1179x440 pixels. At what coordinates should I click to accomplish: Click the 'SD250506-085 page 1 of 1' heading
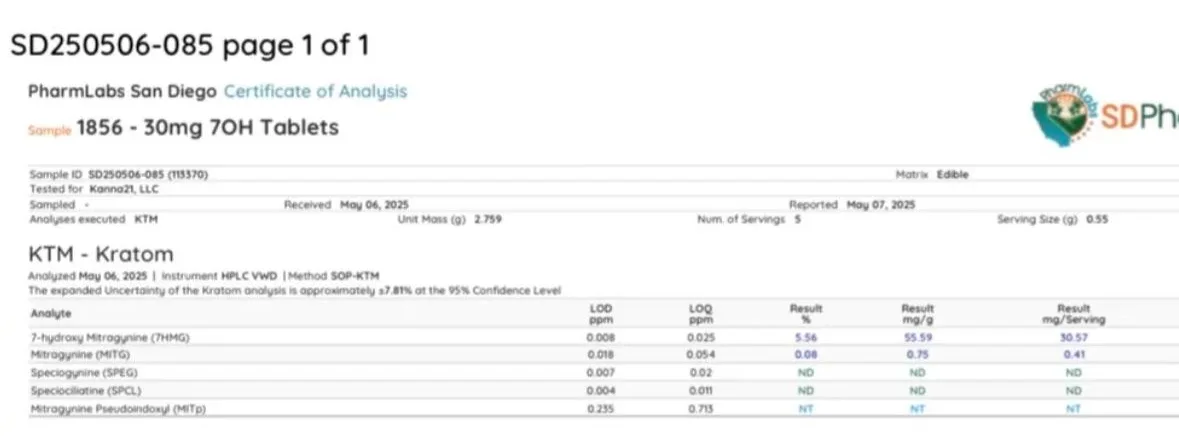point(189,46)
